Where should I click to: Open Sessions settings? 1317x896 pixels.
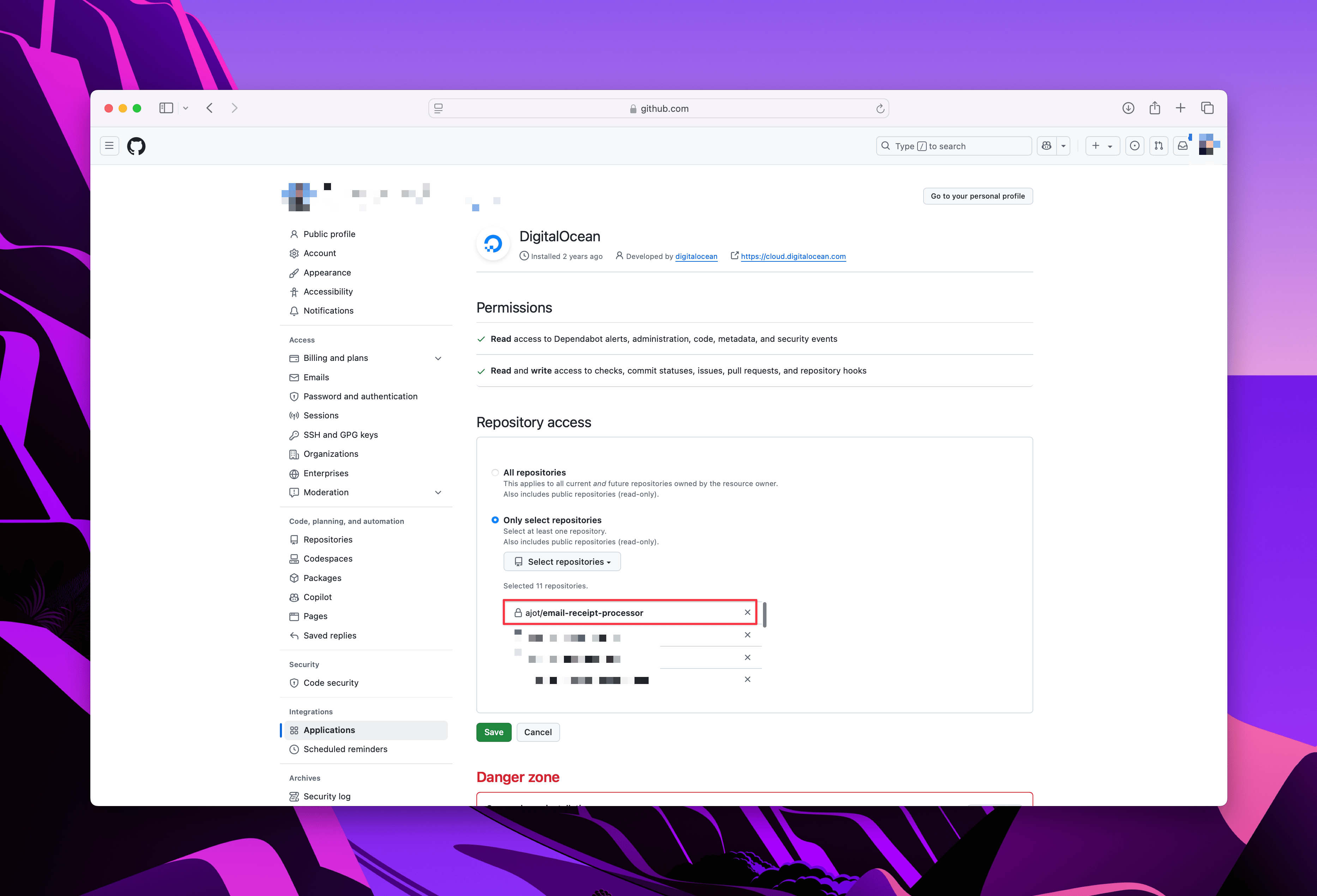(321, 415)
